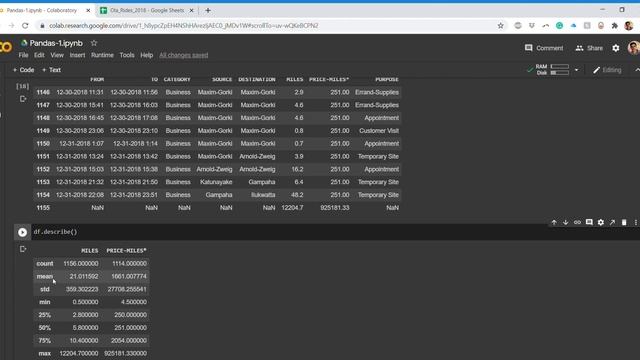
Task: Open notebook settings gear in header
Action: pos(616,48)
